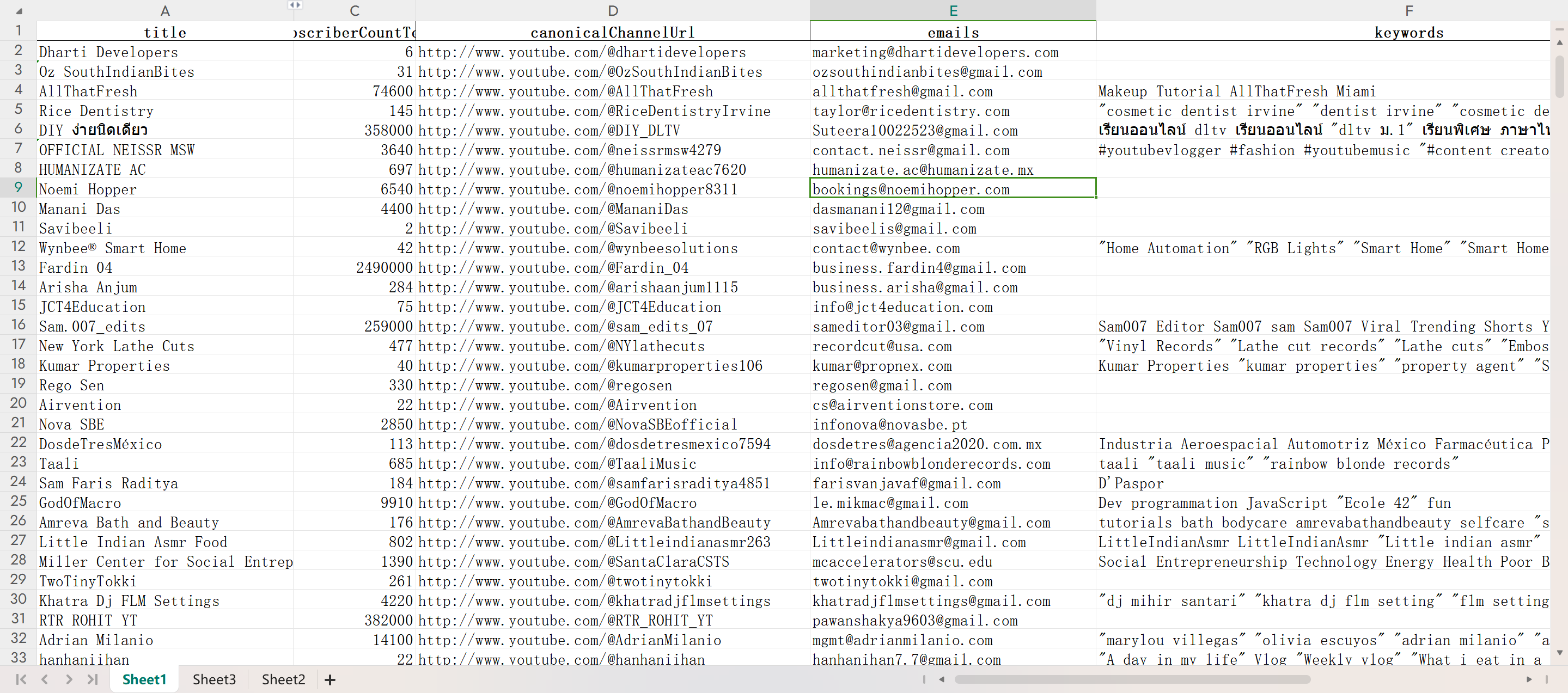Select column F header
This screenshot has width=1568, height=693.
click(1408, 10)
